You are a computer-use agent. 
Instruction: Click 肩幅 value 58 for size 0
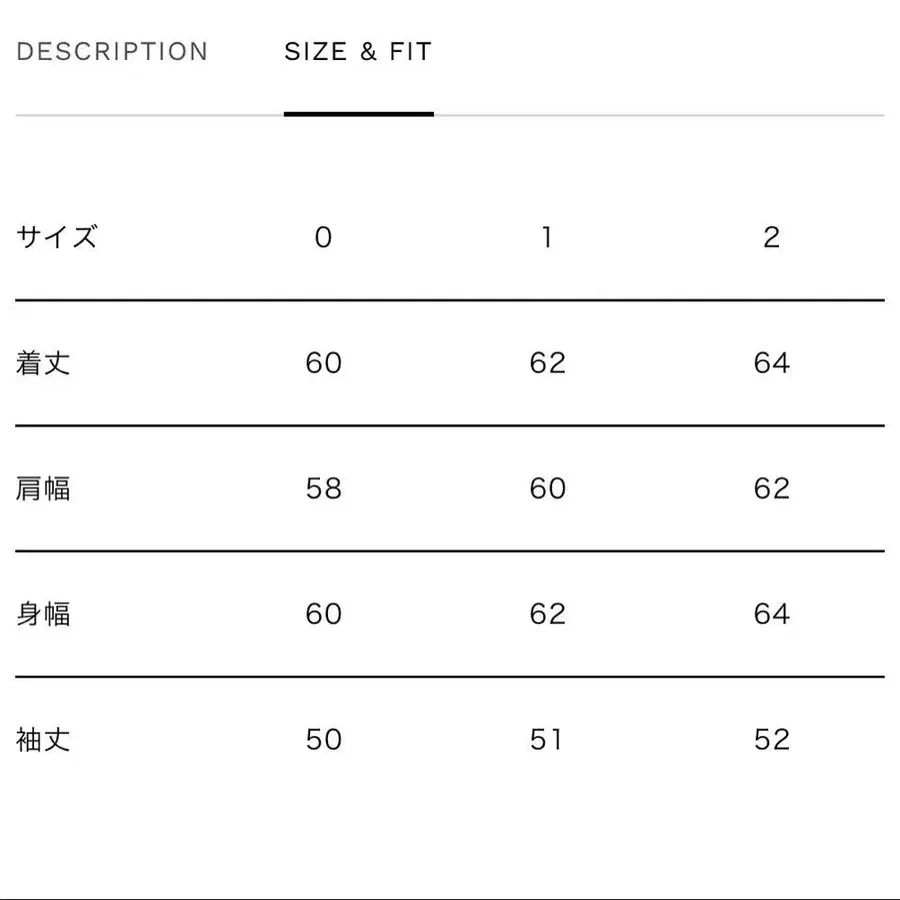coord(323,489)
